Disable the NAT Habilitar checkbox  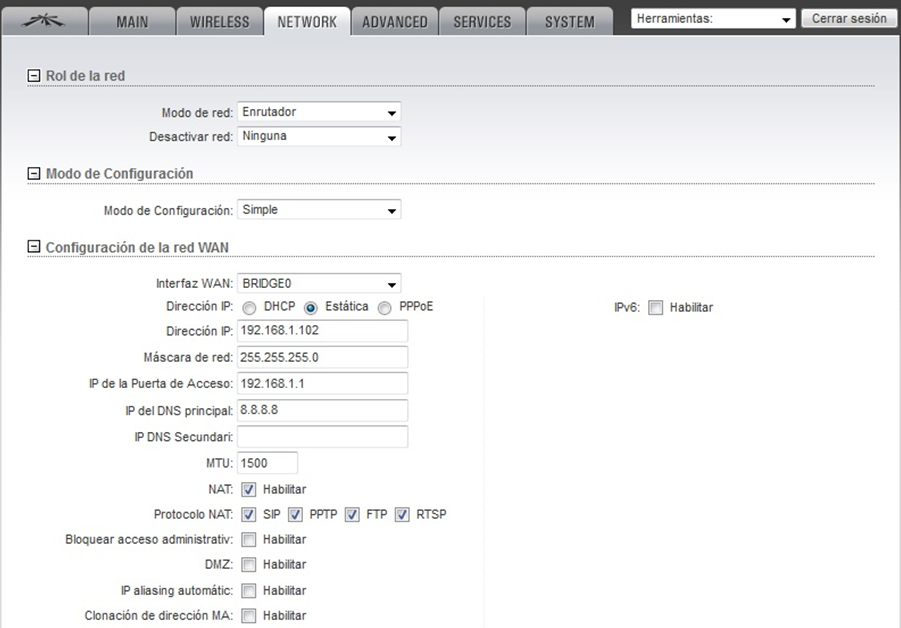tap(249, 490)
